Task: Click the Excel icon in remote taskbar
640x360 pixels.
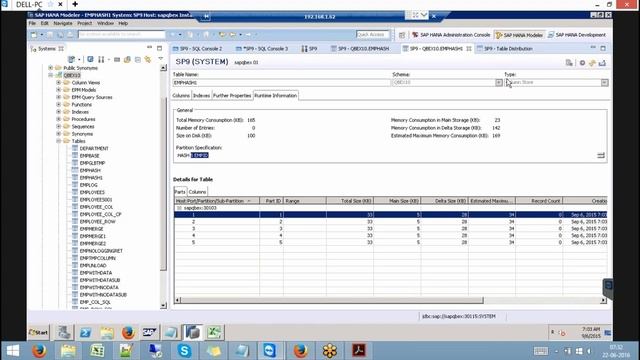Action: click(214, 332)
